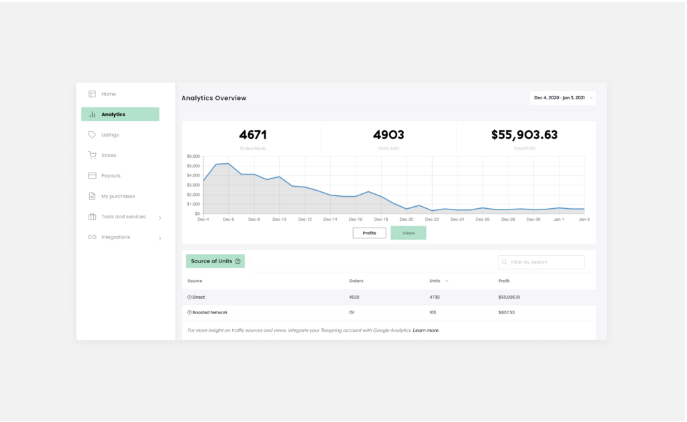Open the Home menu item

tap(109, 94)
